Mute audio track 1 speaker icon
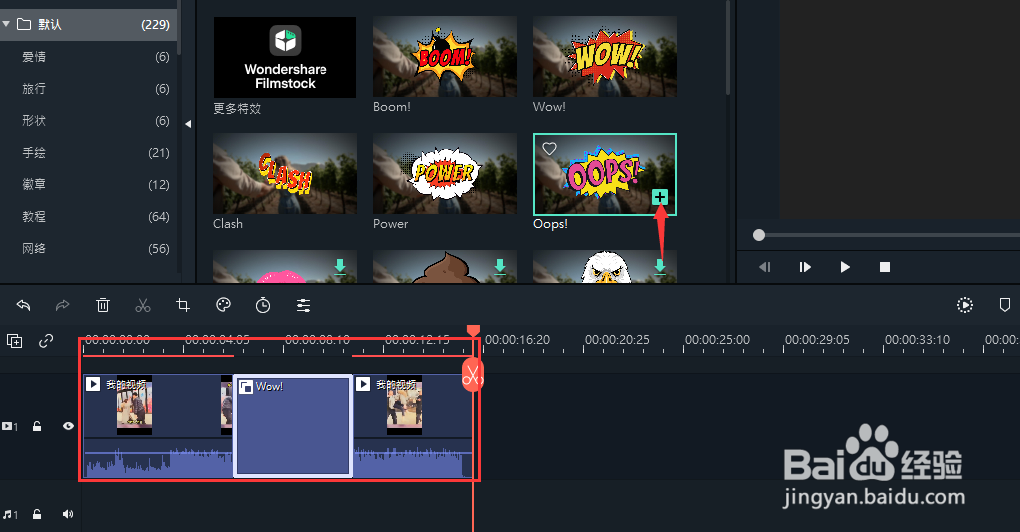Screen dimensions: 1020x532 (68, 514)
